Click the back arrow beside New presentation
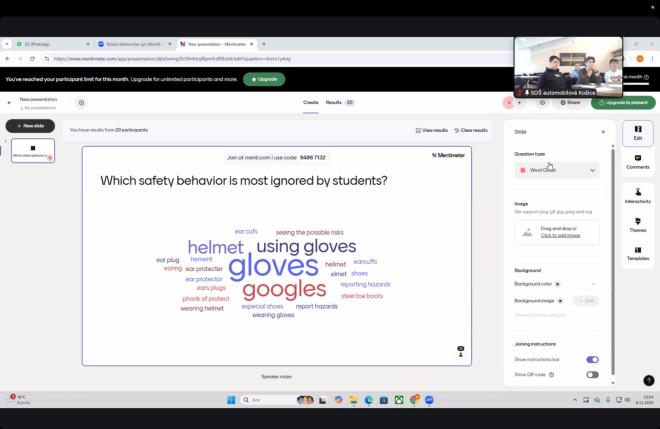 (9, 102)
